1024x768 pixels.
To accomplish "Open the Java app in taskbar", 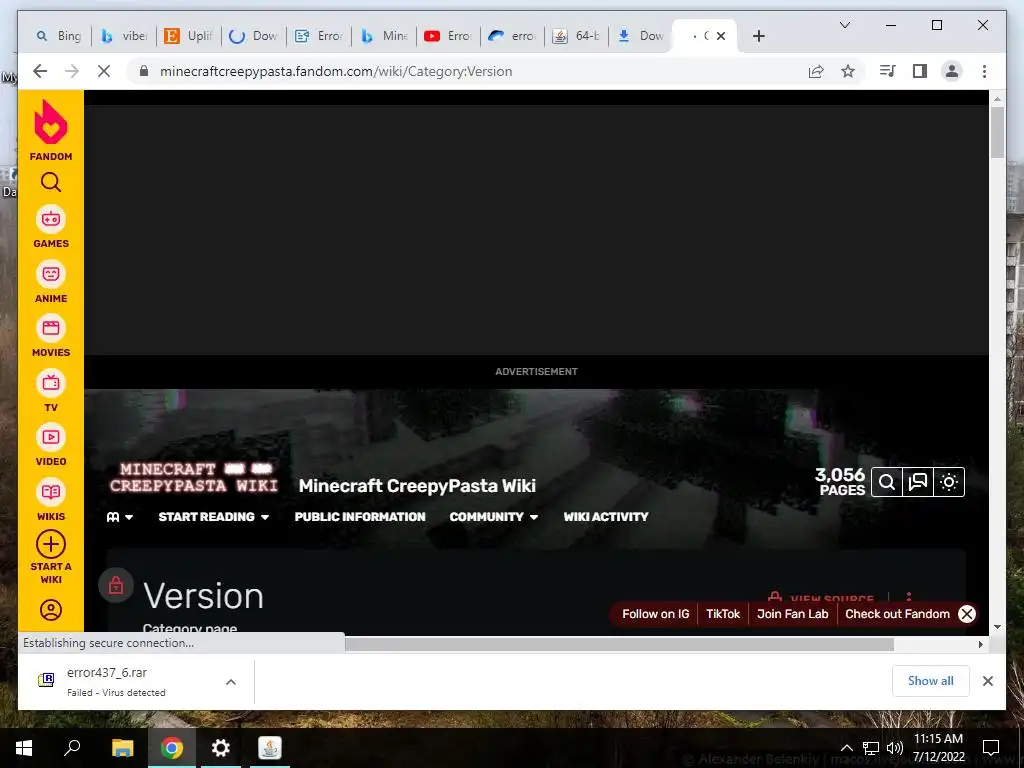I will click(270, 748).
